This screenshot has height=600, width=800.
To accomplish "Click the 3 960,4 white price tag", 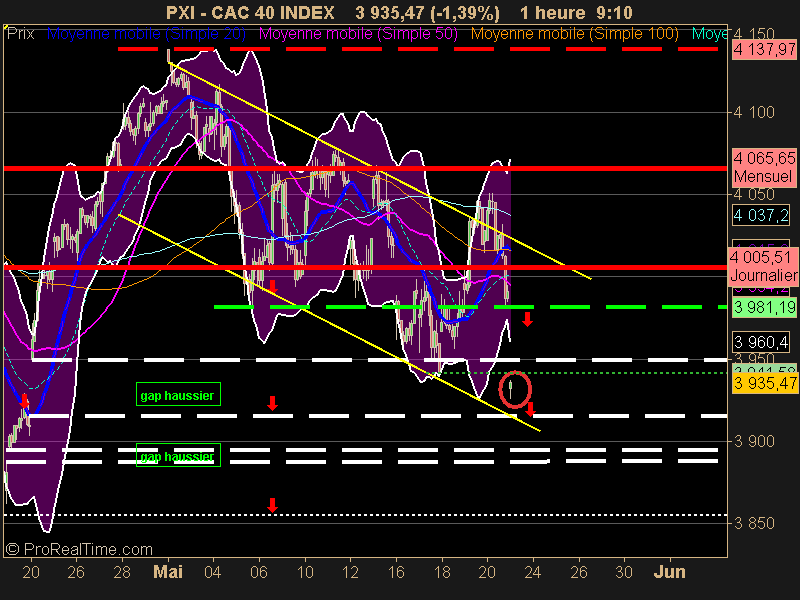I will click(x=761, y=341).
